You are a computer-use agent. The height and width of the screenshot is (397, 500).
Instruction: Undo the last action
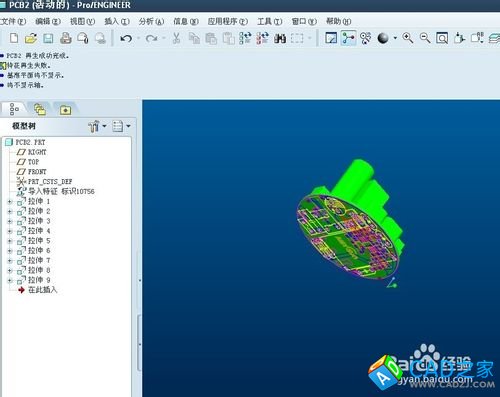(126, 39)
